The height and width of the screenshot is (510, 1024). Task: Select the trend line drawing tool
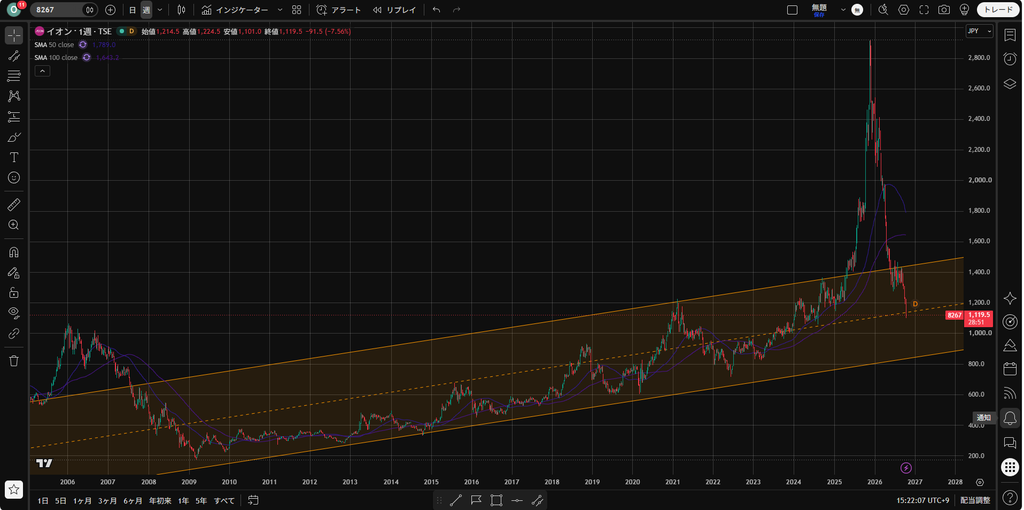click(x=14, y=56)
